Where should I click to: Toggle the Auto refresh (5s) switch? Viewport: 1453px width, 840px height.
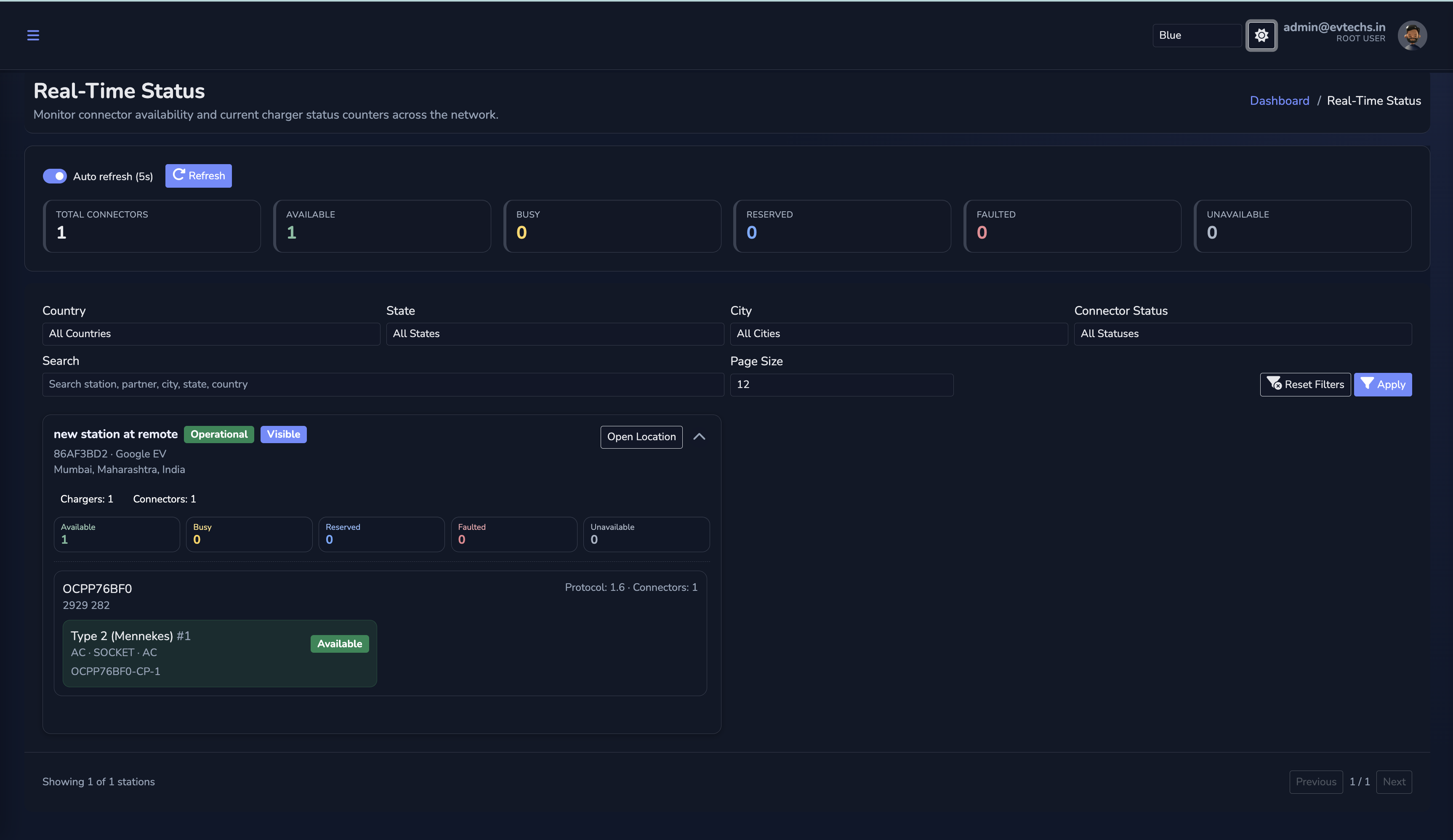click(55, 176)
